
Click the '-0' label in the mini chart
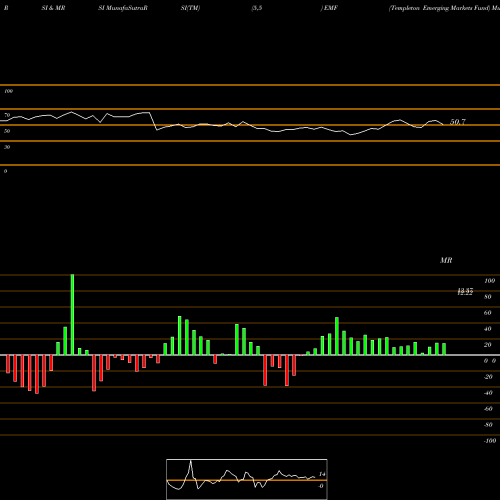click(x=321, y=486)
